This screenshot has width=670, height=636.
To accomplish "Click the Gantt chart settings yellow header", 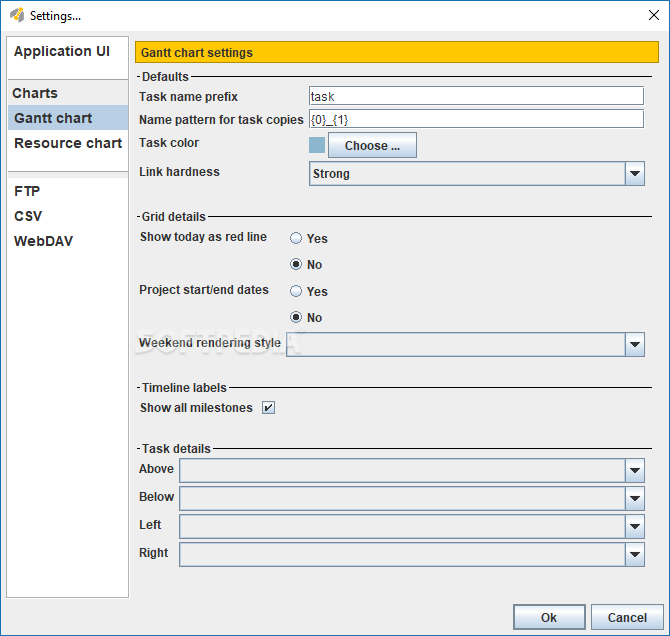I will click(x=397, y=52).
